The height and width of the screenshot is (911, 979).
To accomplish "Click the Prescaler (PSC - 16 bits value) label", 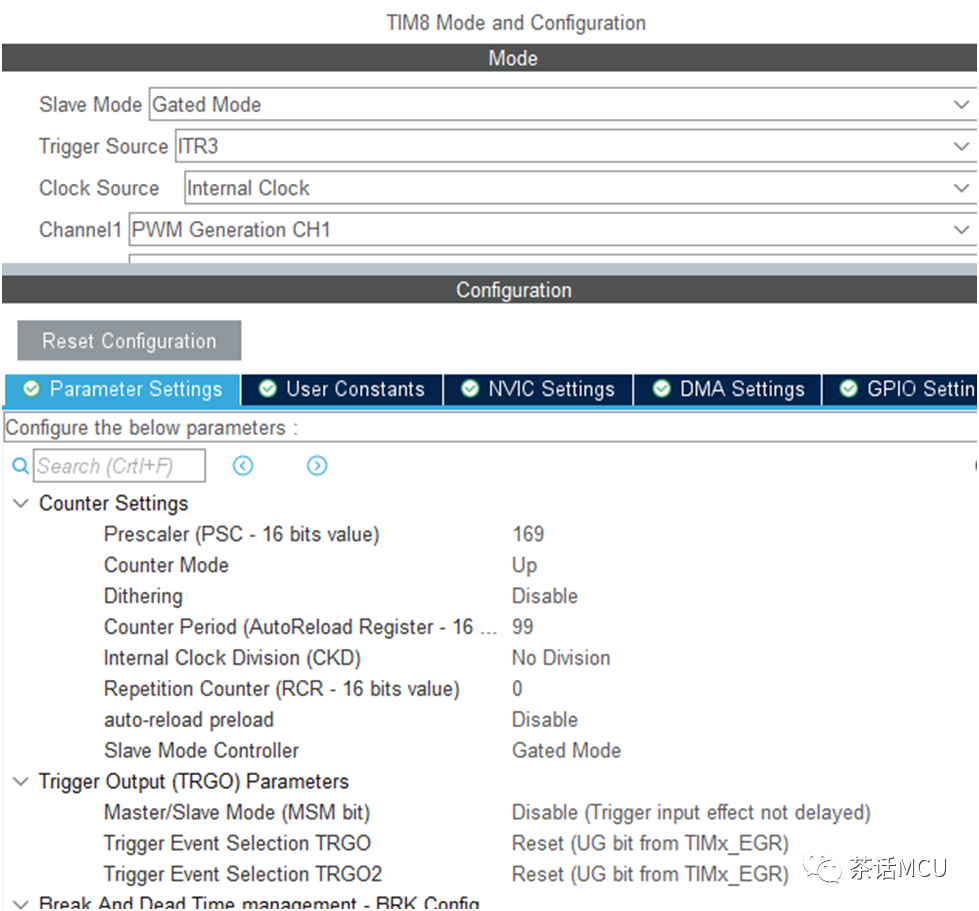I will click(242, 534).
